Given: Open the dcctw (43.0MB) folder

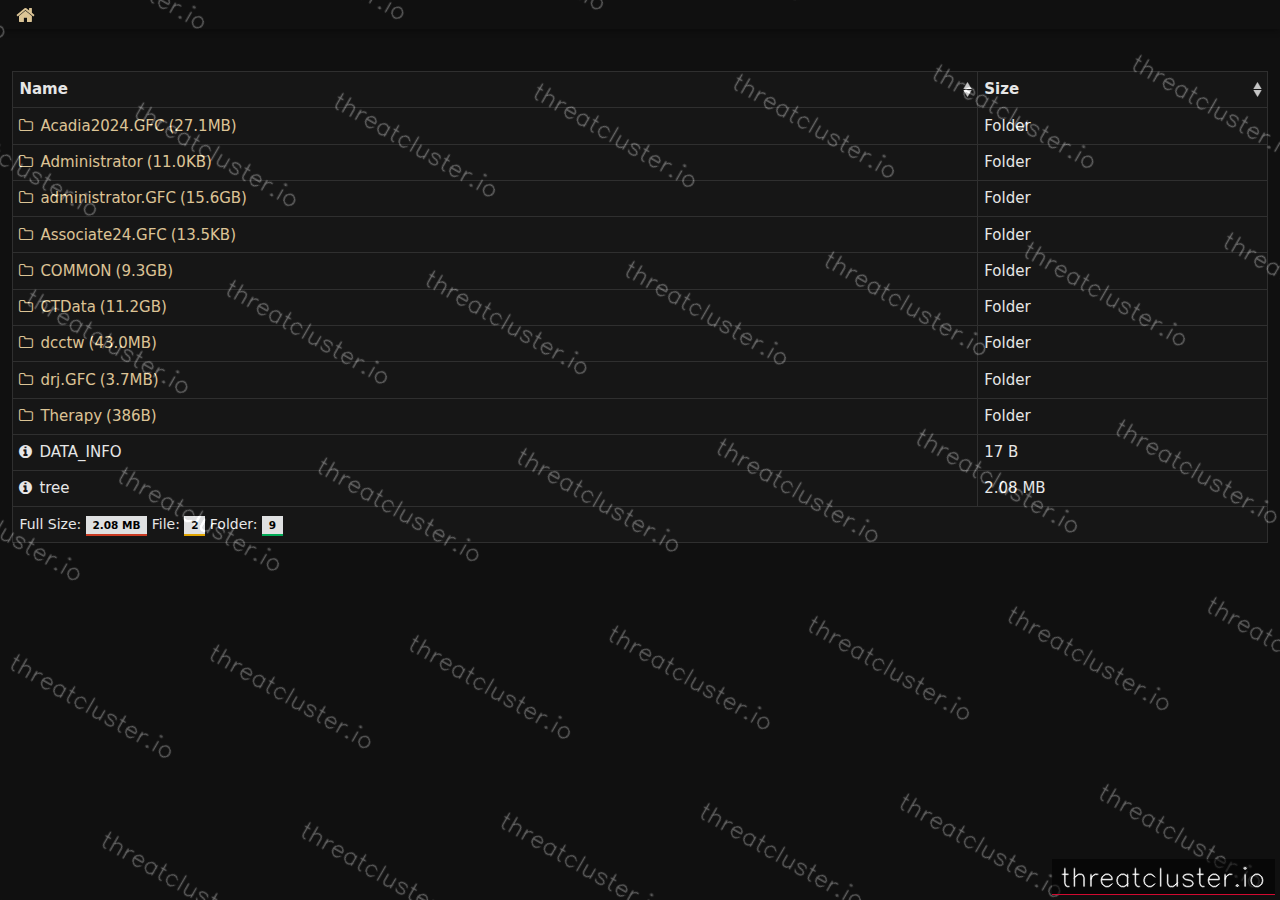Looking at the screenshot, I should pyautogui.click(x=98, y=343).
